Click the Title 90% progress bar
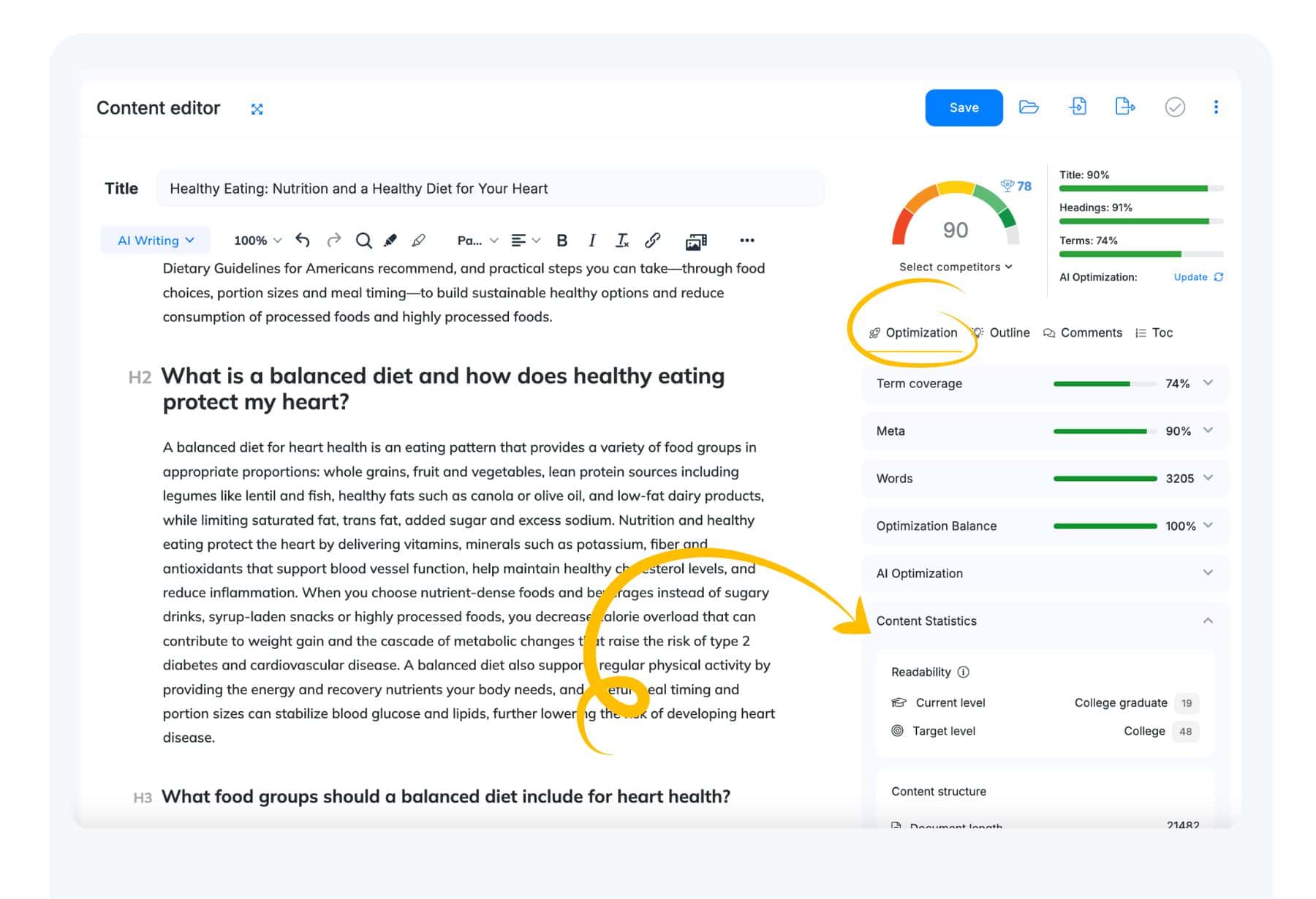 coord(1141,189)
